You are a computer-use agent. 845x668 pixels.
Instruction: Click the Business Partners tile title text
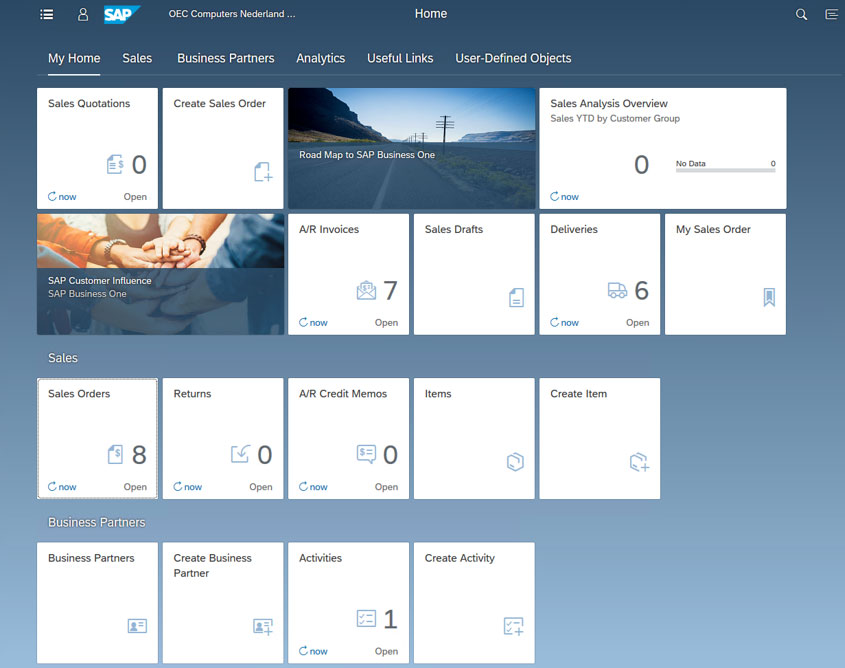91,558
